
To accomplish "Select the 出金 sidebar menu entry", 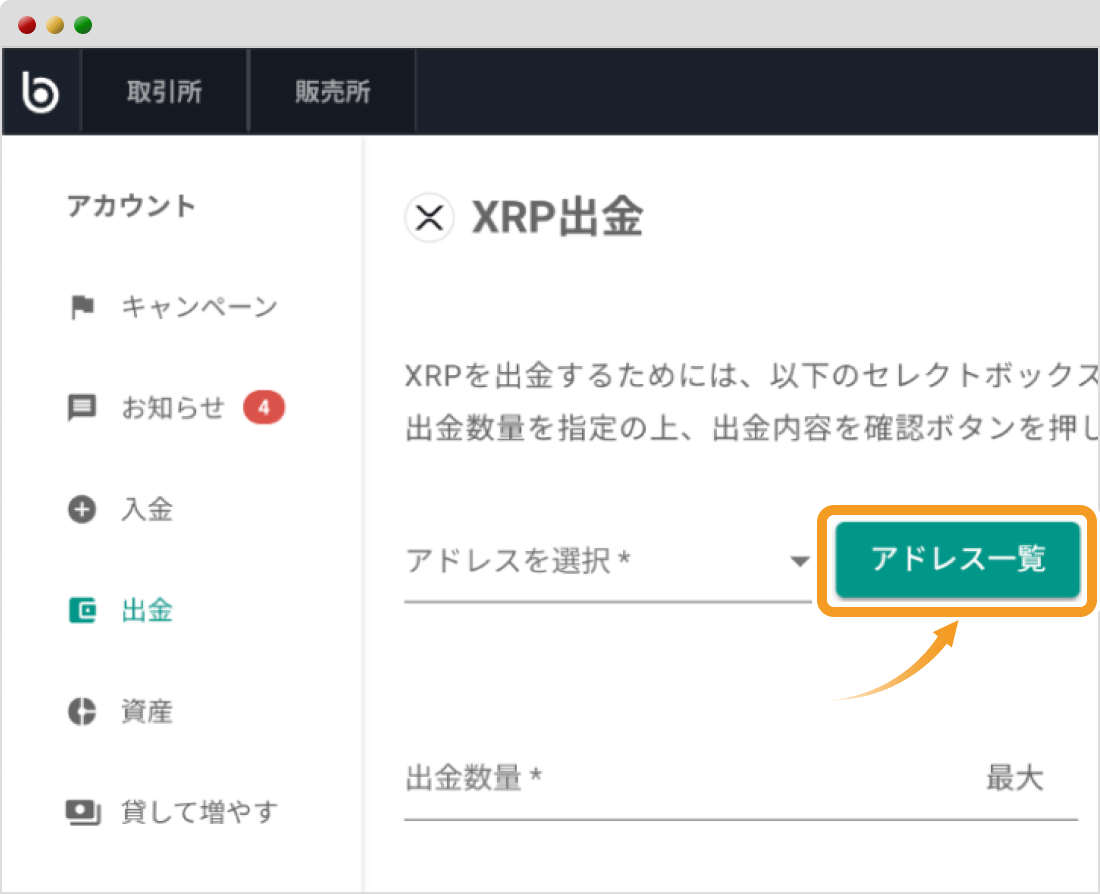I will click(x=147, y=610).
